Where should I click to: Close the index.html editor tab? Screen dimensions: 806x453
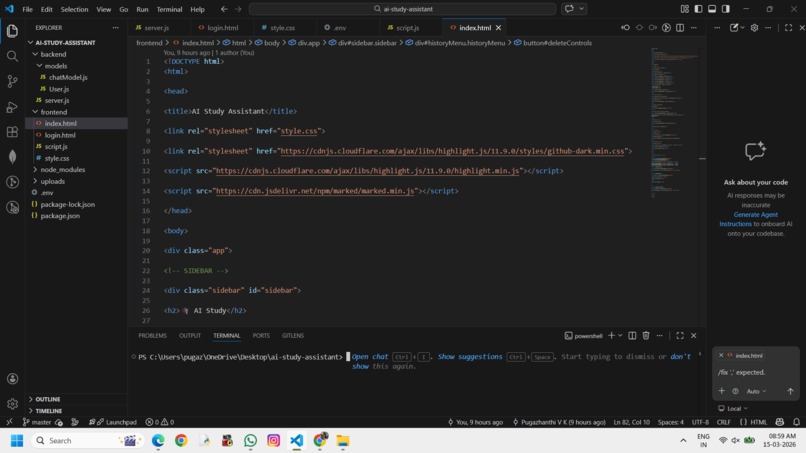(498, 28)
